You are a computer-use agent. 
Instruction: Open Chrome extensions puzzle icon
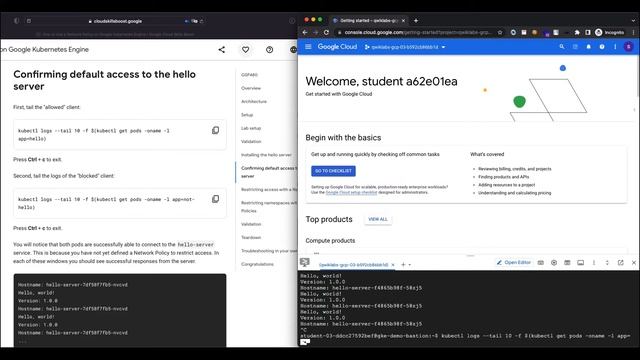coord(577,32)
